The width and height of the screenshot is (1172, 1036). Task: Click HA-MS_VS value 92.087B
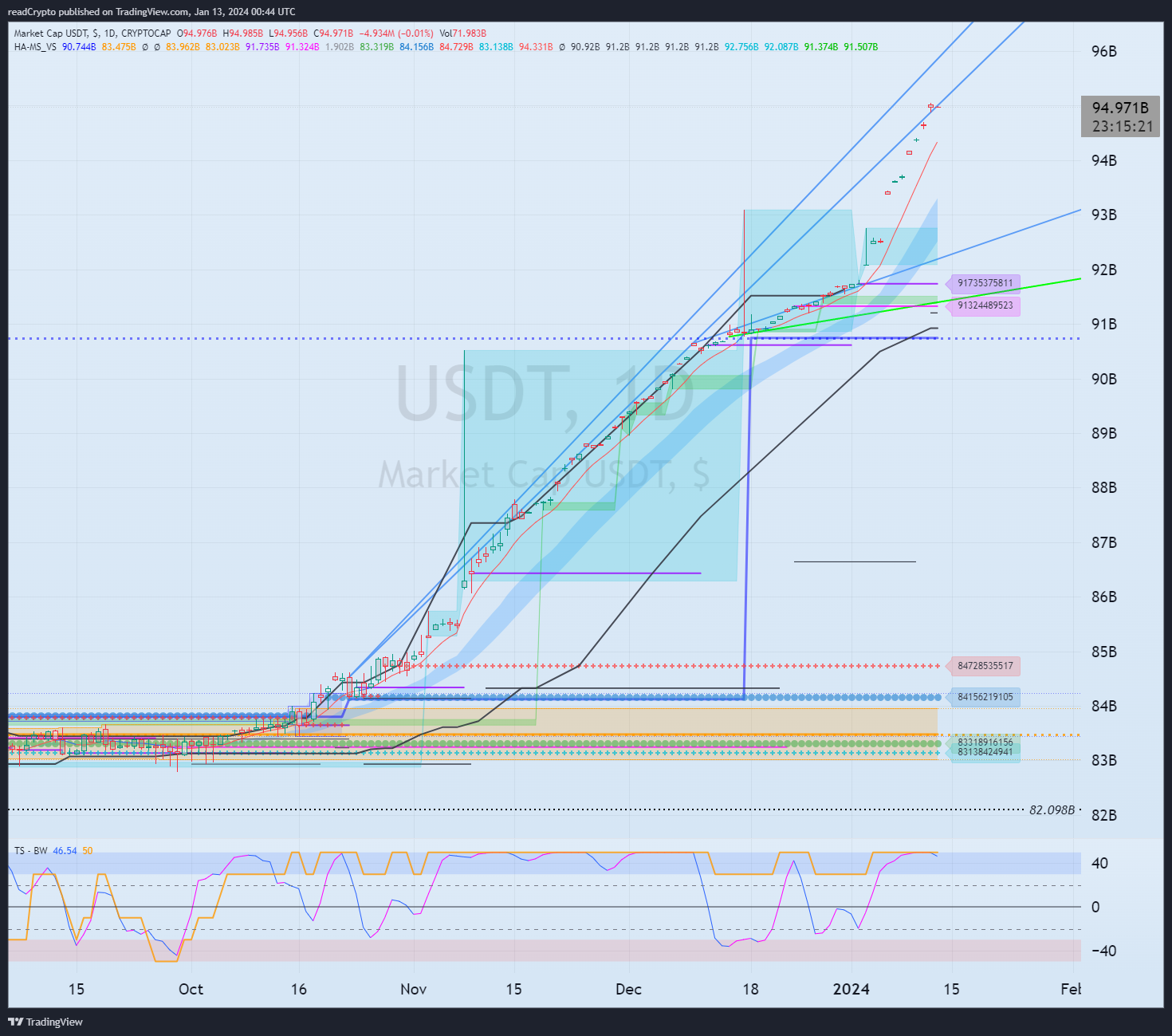pos(781,47)
